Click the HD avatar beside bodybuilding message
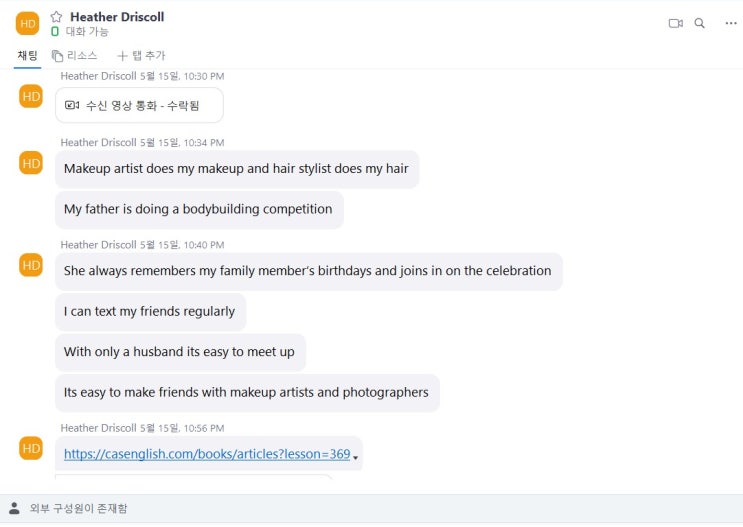This screenshot has width=743, height=527. point(31,163)
